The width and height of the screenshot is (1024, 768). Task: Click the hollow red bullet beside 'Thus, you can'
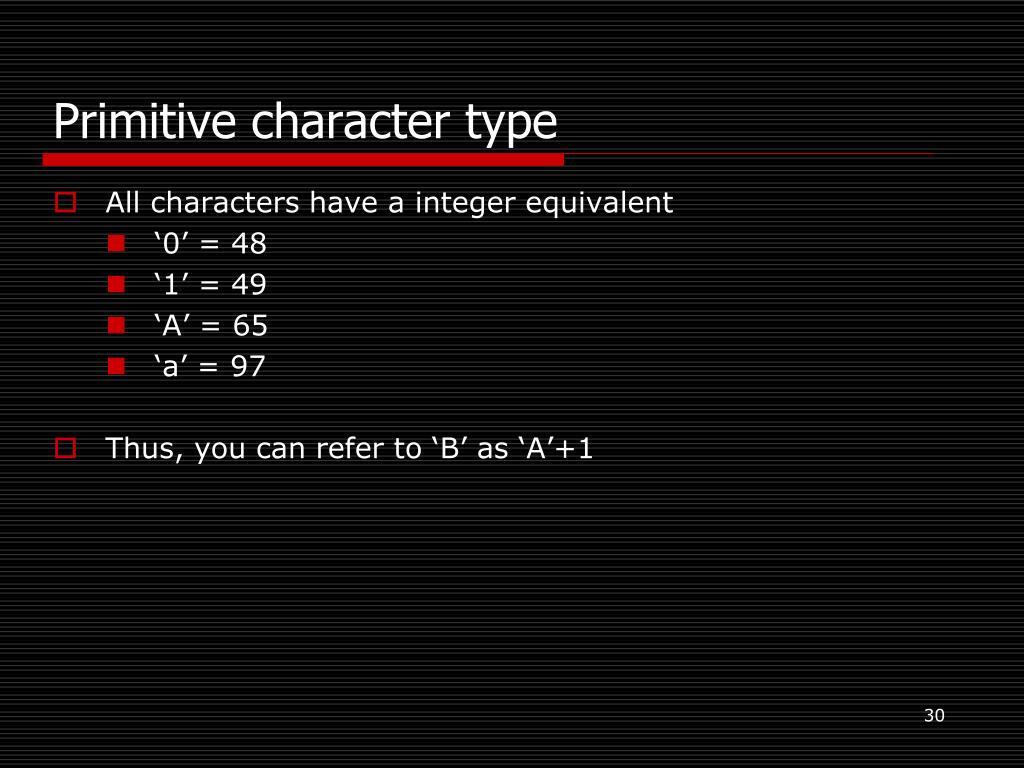tap(66, 448)
